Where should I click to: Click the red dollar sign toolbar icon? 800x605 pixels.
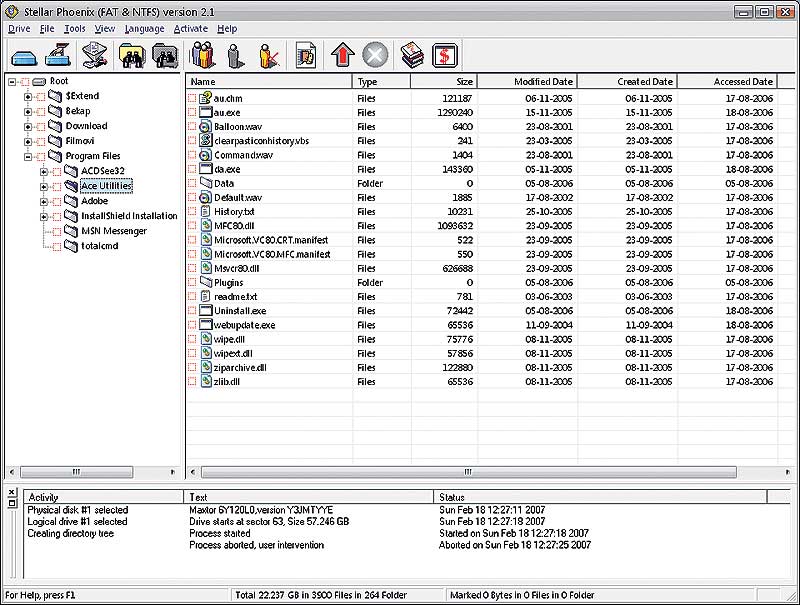point(444,55)
